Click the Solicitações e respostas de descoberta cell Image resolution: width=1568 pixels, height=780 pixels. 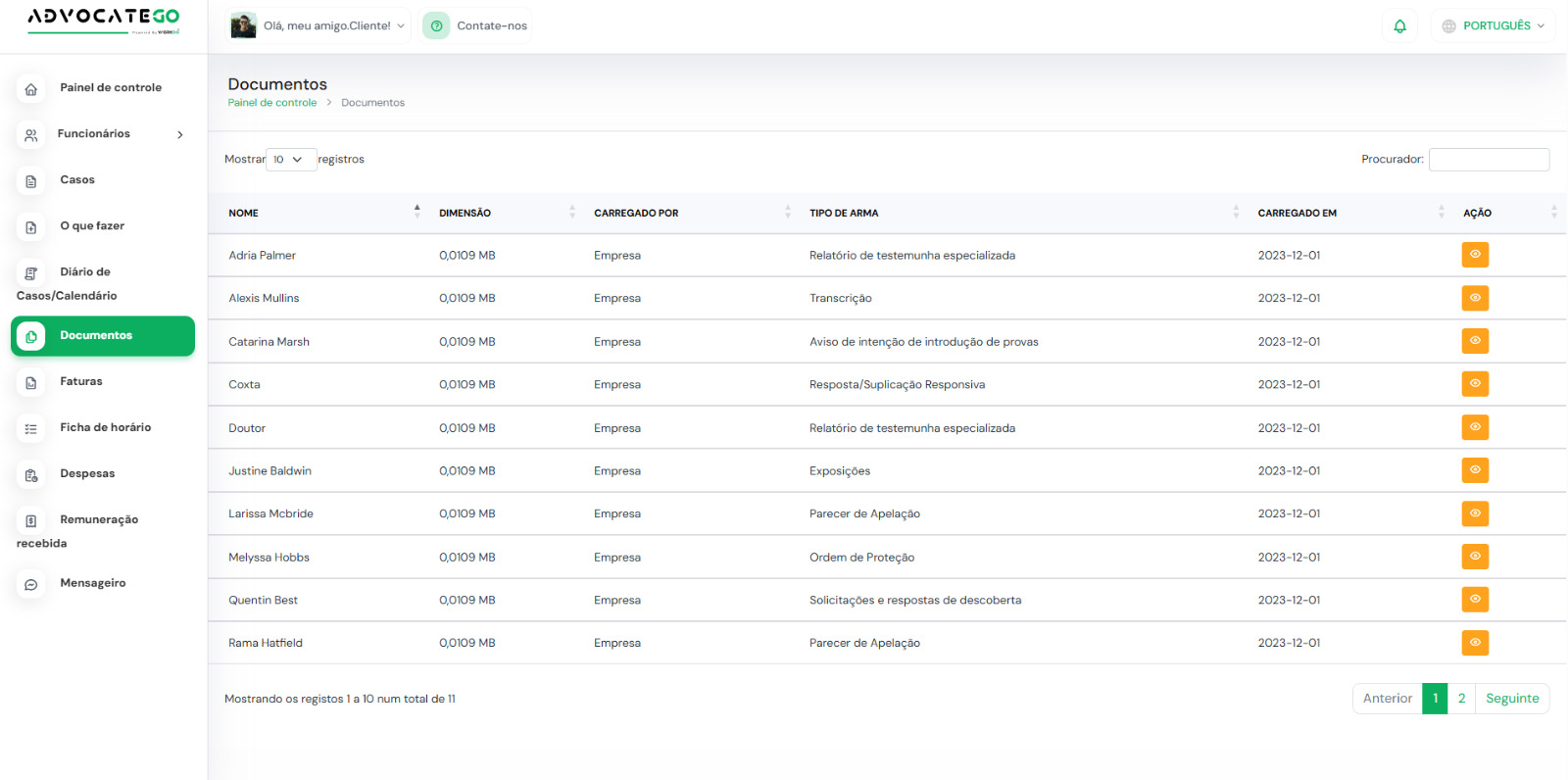tap(915, 601)
